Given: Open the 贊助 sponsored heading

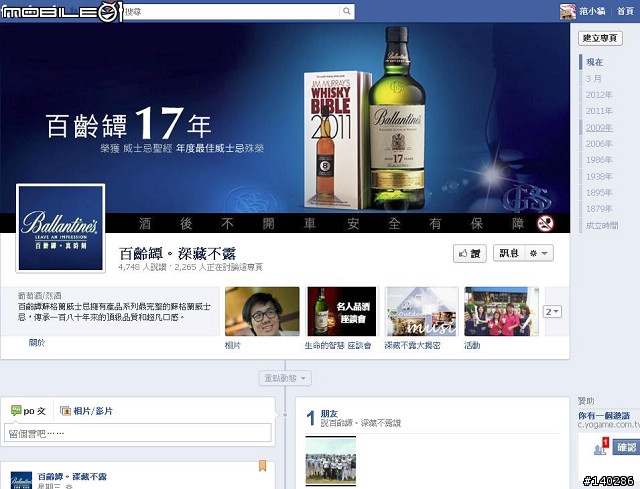Looking at the screenshot, I should [586, 401].
